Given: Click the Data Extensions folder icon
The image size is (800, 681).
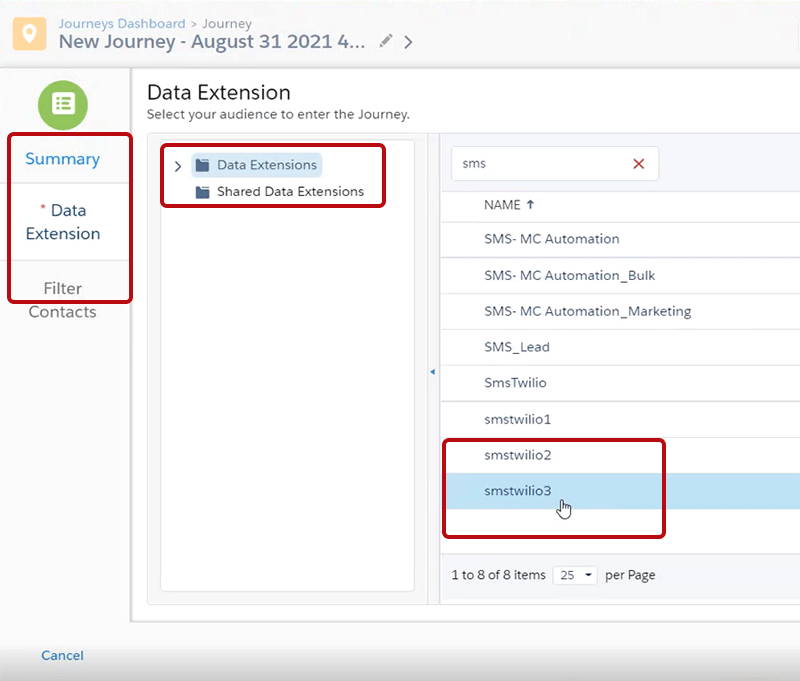Looking at the screenshot, I should 203,166.
